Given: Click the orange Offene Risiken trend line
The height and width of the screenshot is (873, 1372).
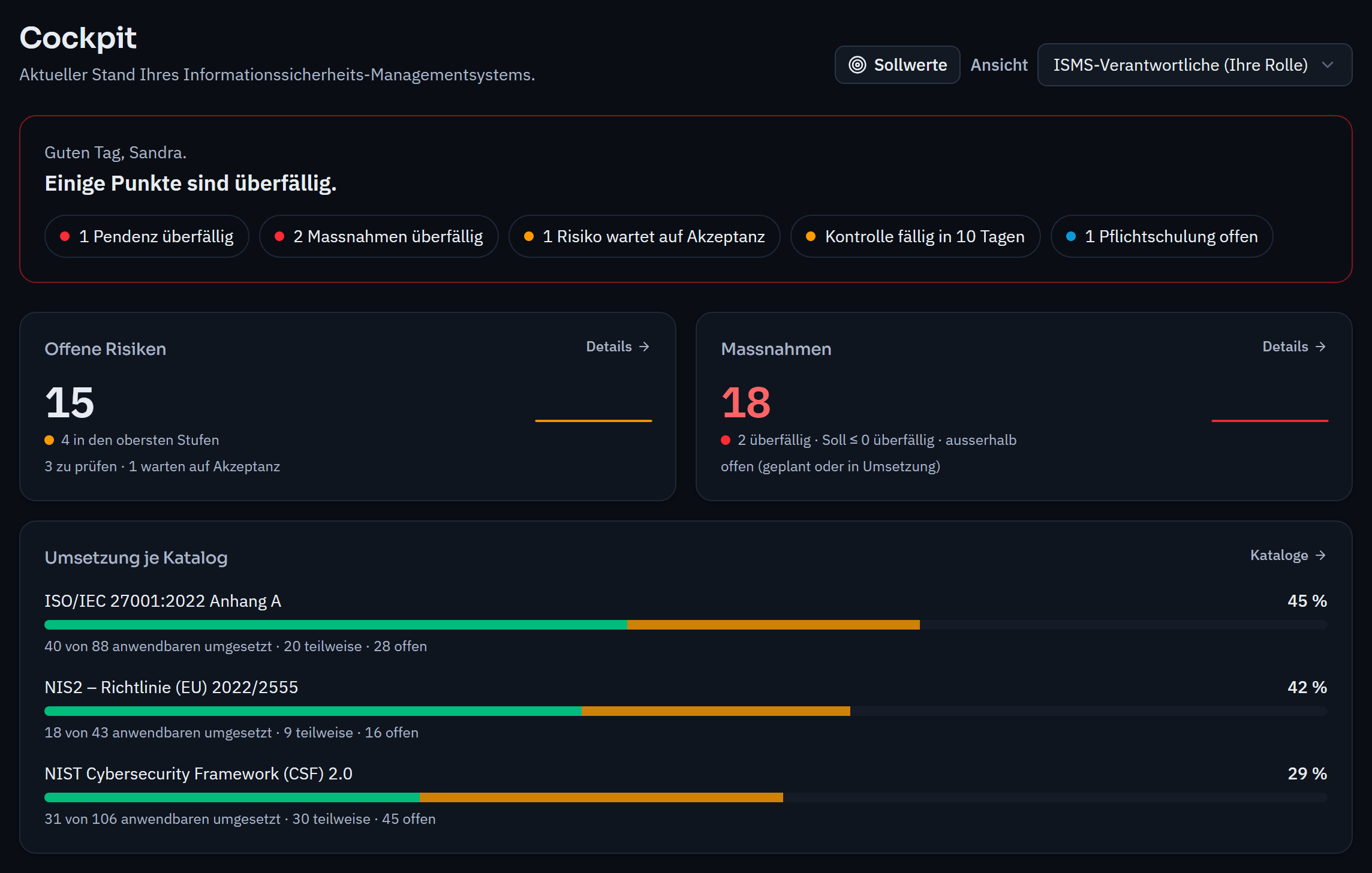Looking at the screenshot, I should [594, 421].
